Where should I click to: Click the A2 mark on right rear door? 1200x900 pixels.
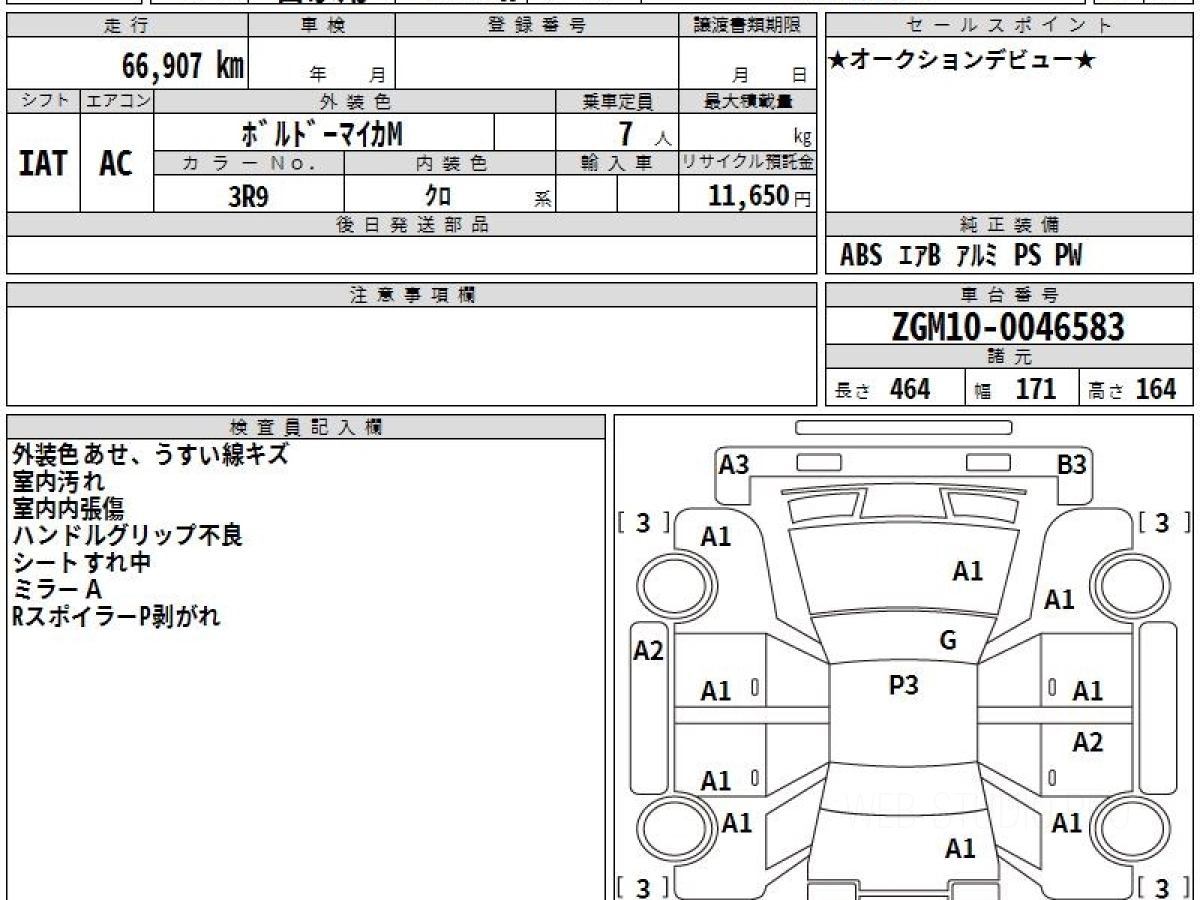tap(1087, 742)
